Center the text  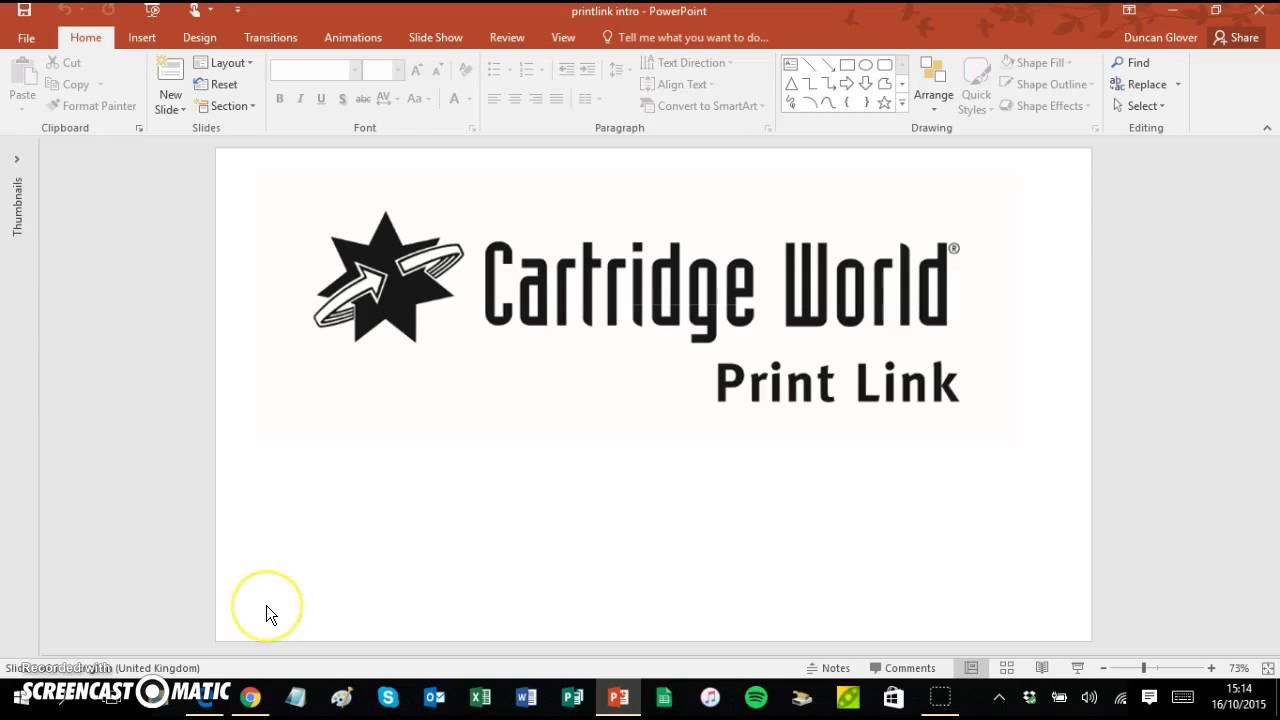click(515, 99)
